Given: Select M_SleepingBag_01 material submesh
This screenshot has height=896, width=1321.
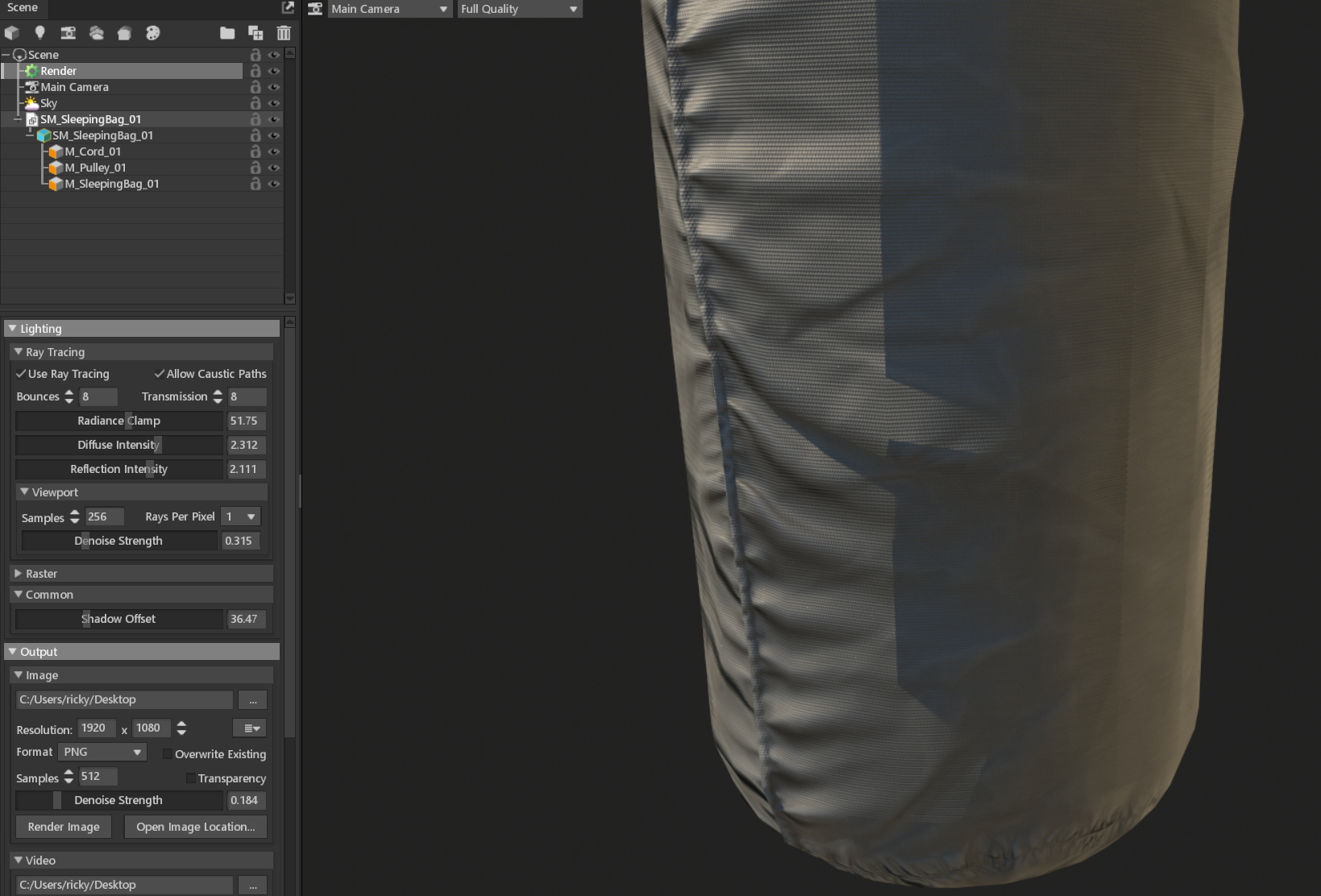Looking at the screenshot, I should 112,184.
